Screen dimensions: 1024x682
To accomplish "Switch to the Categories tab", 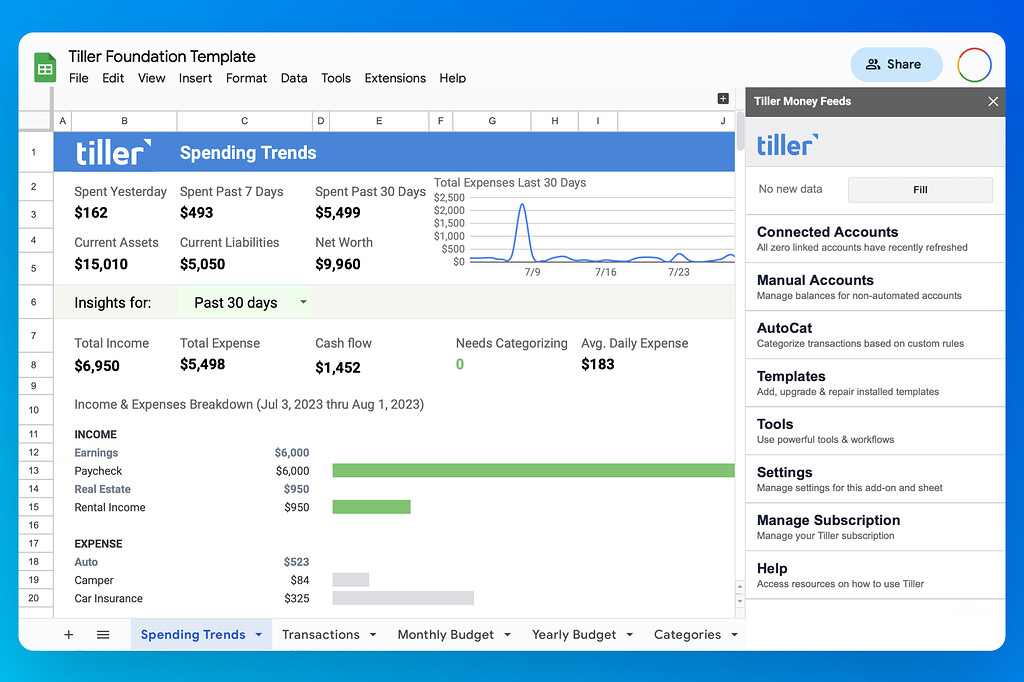I will click(x=688, y=634).
